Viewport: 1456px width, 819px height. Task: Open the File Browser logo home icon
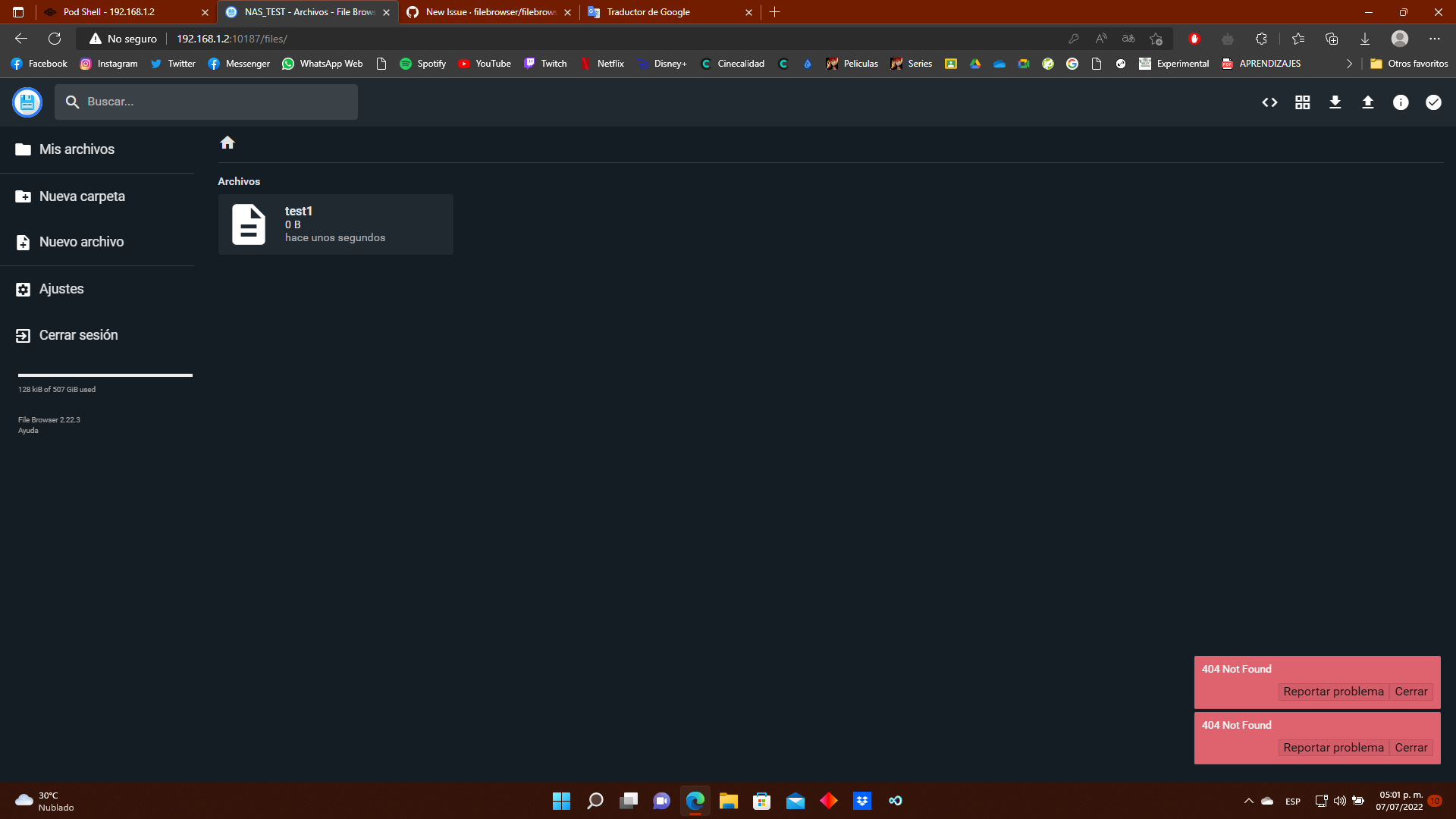(27, 102)
